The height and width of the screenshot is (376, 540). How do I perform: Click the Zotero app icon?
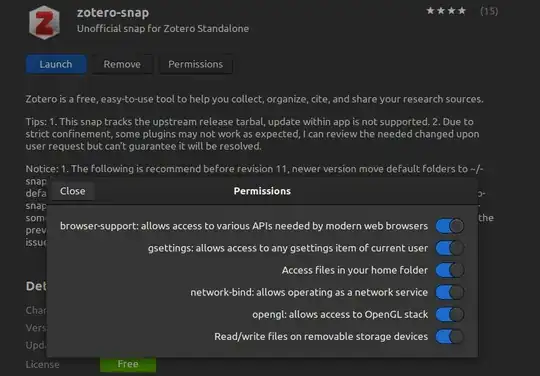pos(44,22)
